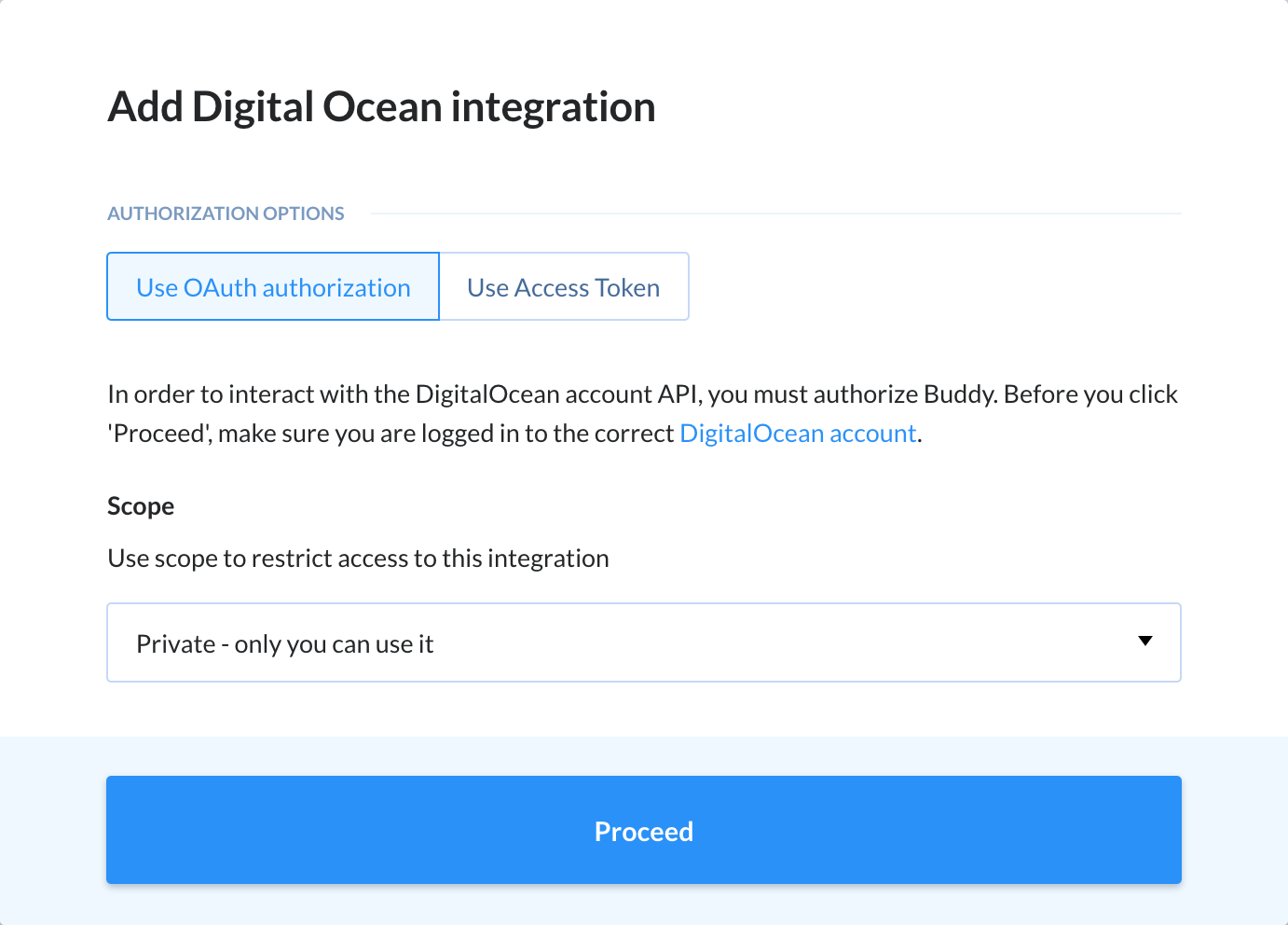Click the Scope label

click(x=141, y=506)
